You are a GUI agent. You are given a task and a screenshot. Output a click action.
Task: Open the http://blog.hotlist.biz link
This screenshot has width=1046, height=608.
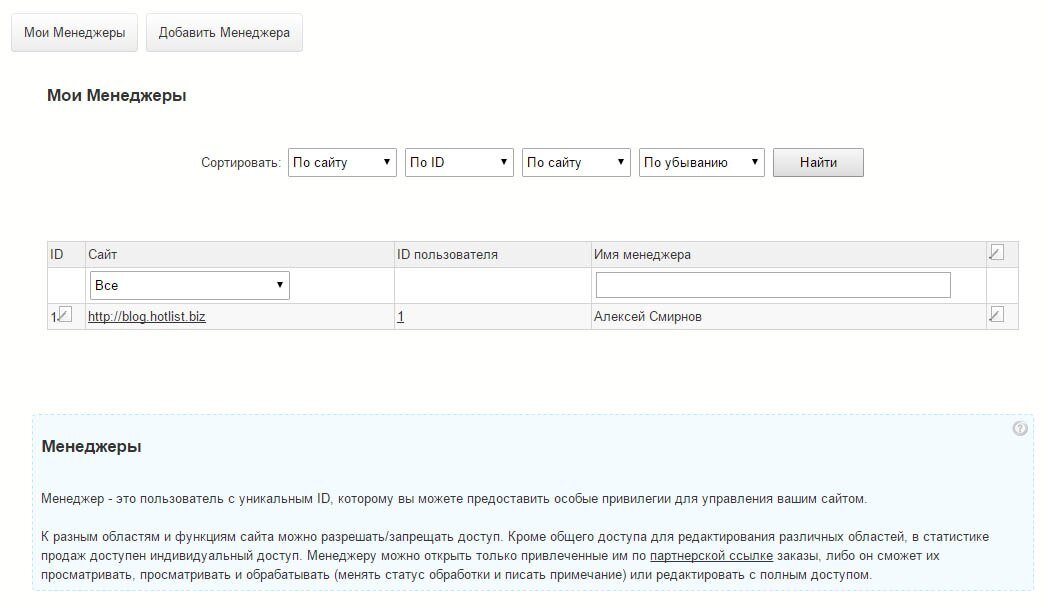pyautogui.click(x=147, y=317)
